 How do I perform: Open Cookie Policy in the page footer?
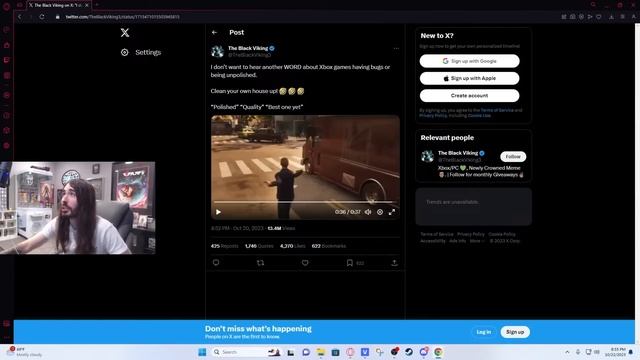pyautogui.click(x=502, y=234)
